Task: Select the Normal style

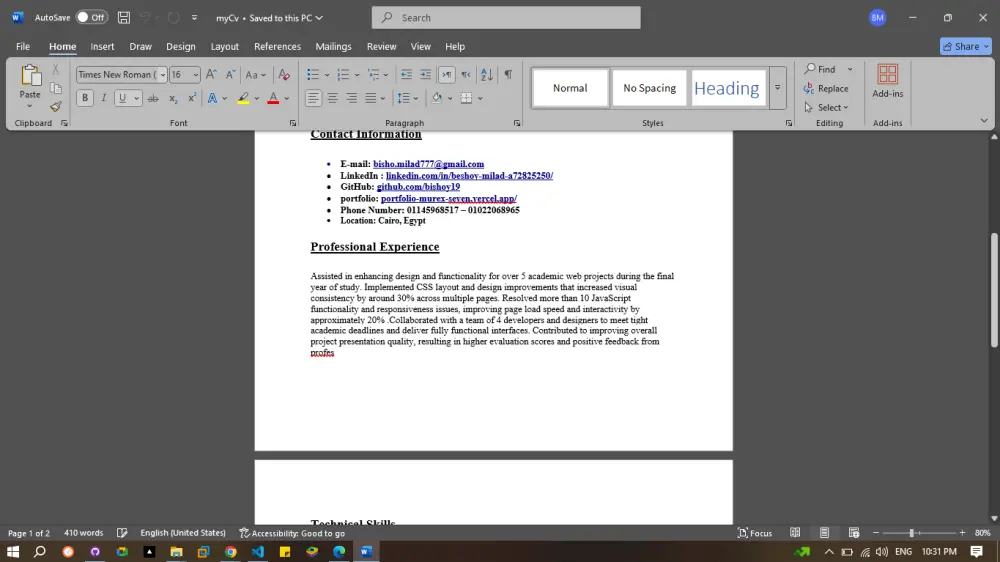Action: (x=570, y=88)
